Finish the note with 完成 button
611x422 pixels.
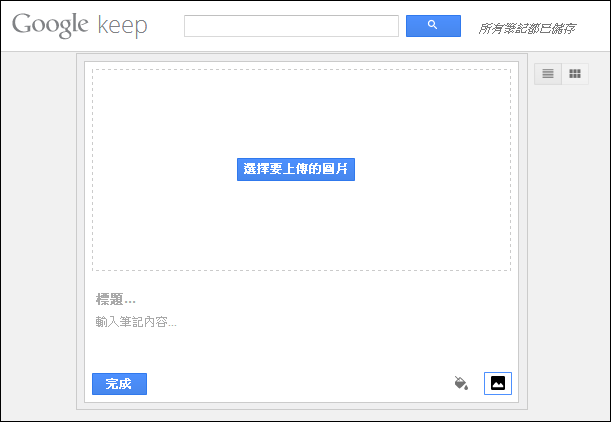coord(119,384)
